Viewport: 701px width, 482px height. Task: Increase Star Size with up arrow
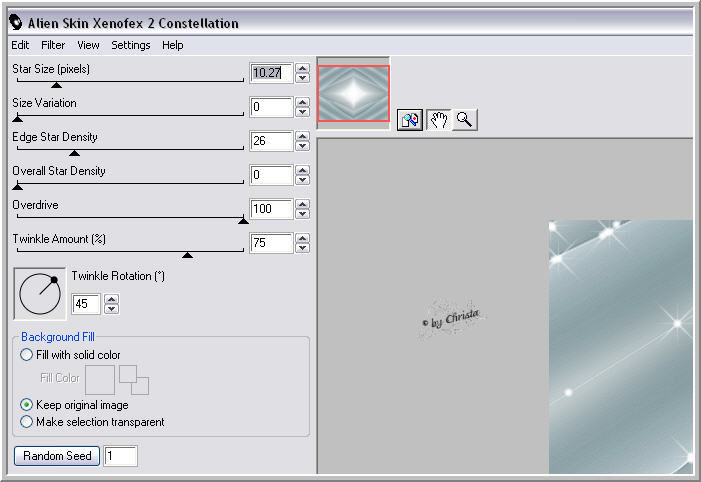pos(303,67)
